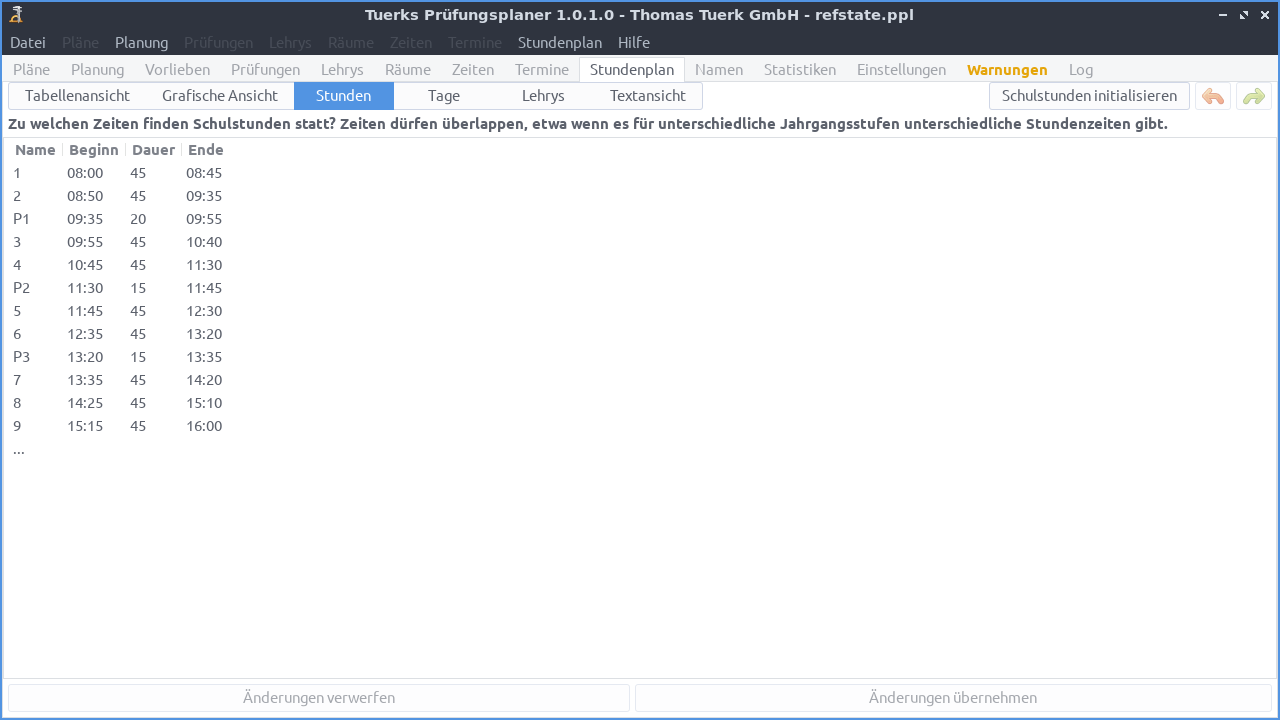1280x720 pixels.
Task: Click the Dauer column header
Action: pos(153,150)
